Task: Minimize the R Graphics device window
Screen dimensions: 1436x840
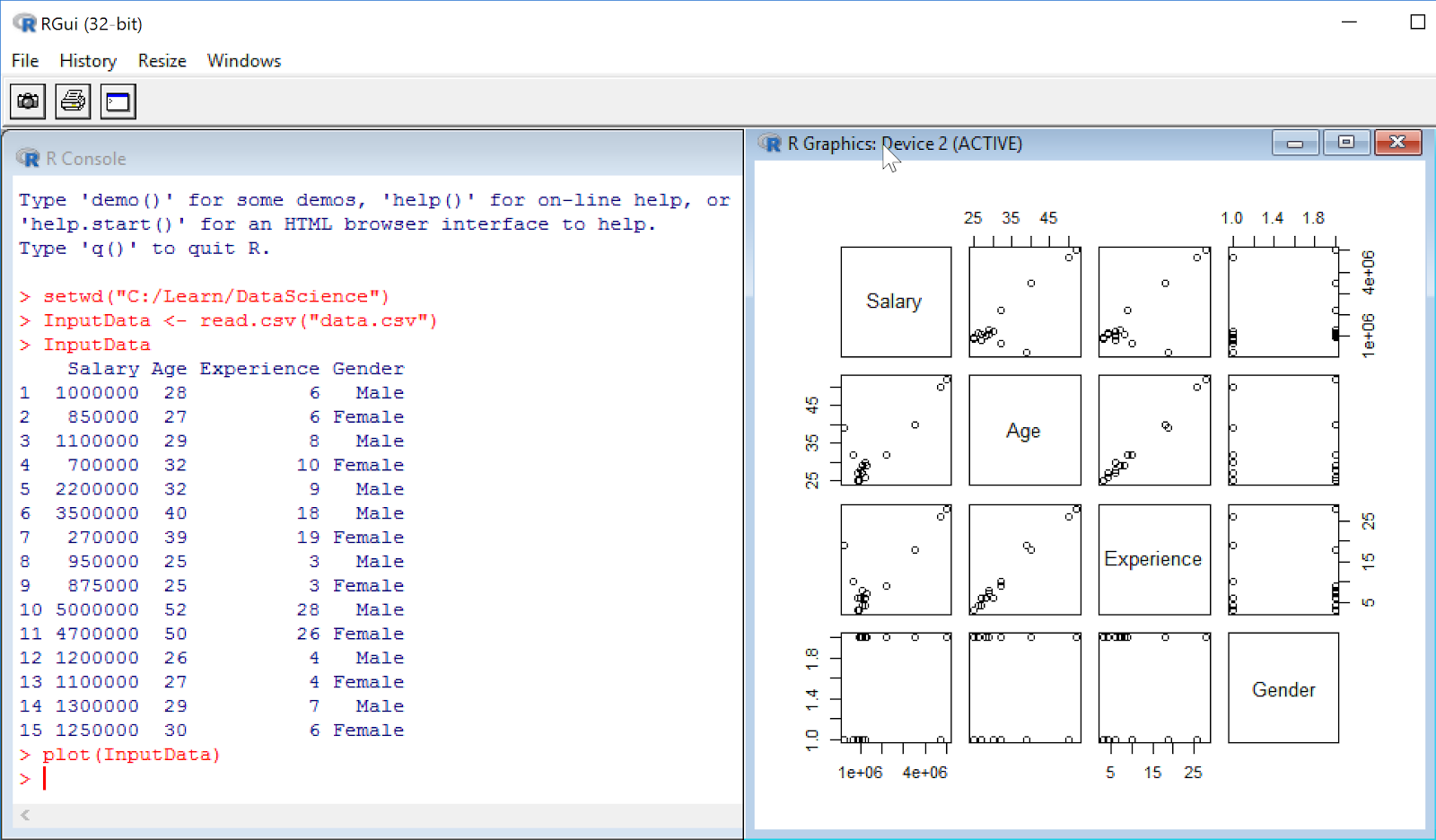Action: tap(1295, 143)
